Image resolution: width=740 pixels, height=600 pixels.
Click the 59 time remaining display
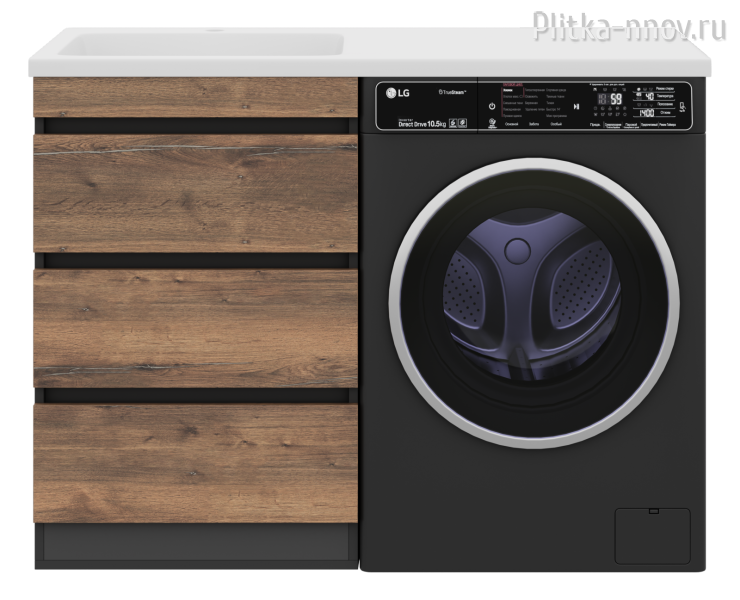(616, 99)
